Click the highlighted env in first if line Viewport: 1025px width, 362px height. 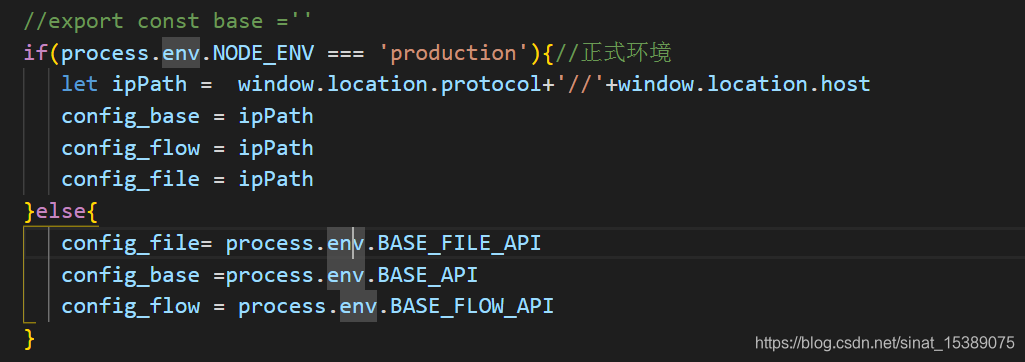181,53
